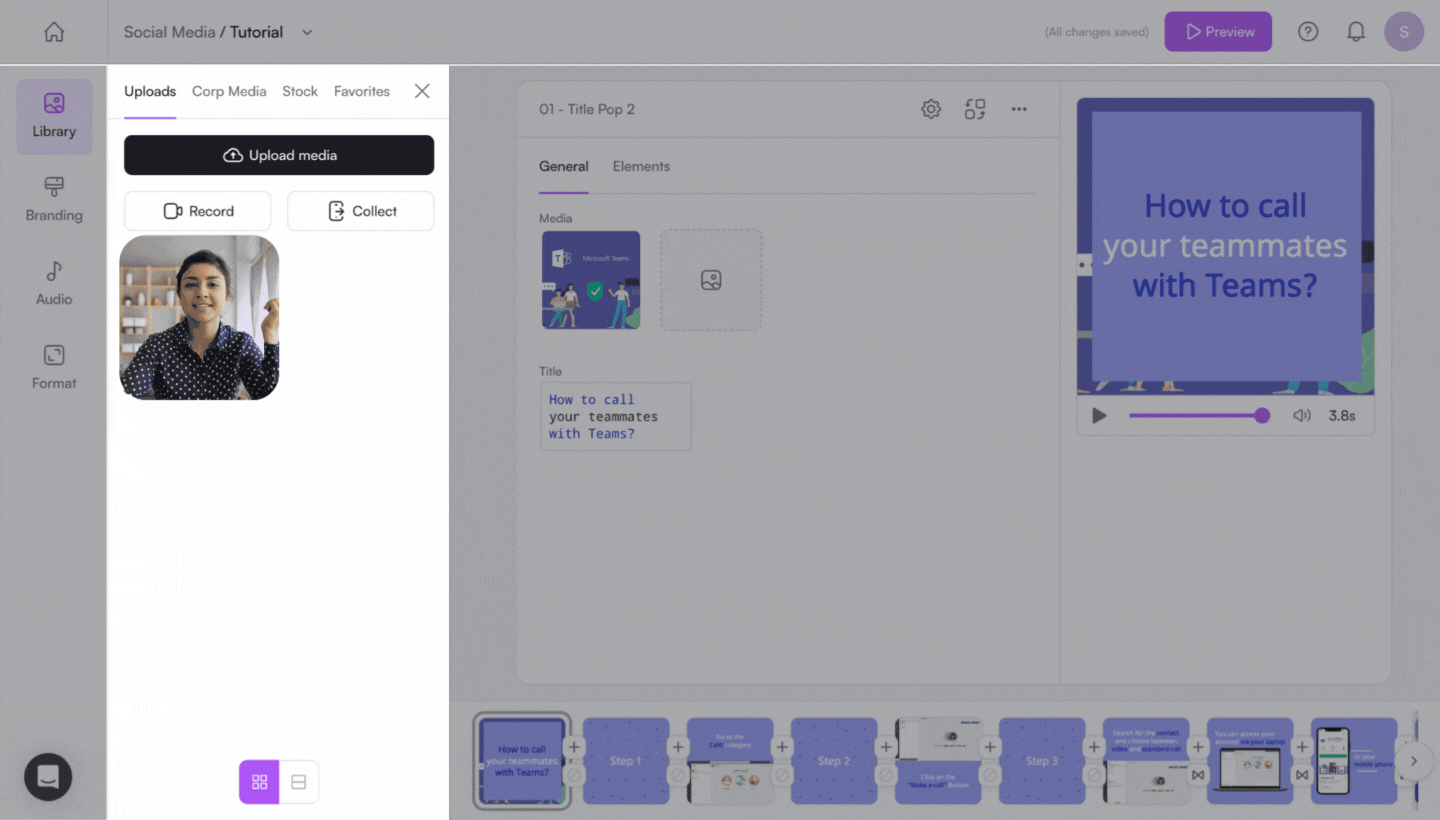
Task: Switch library to grid view
Action: click(x=259, y=782)
